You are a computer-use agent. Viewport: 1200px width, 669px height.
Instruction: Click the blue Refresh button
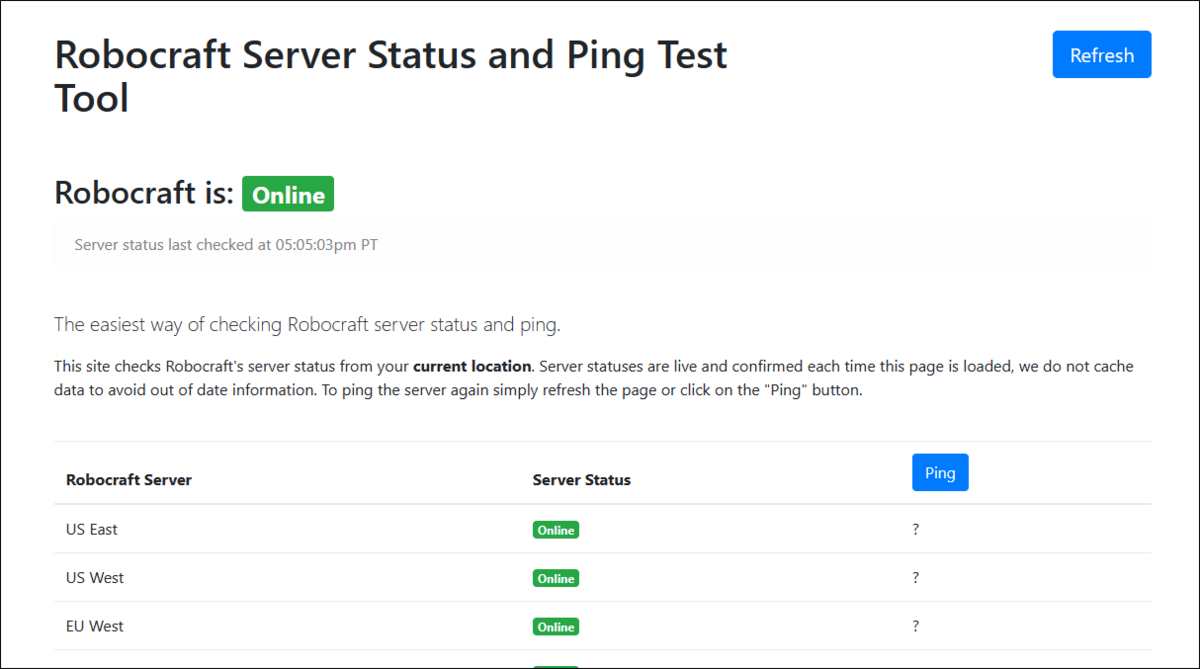(x=1101, y=55)
